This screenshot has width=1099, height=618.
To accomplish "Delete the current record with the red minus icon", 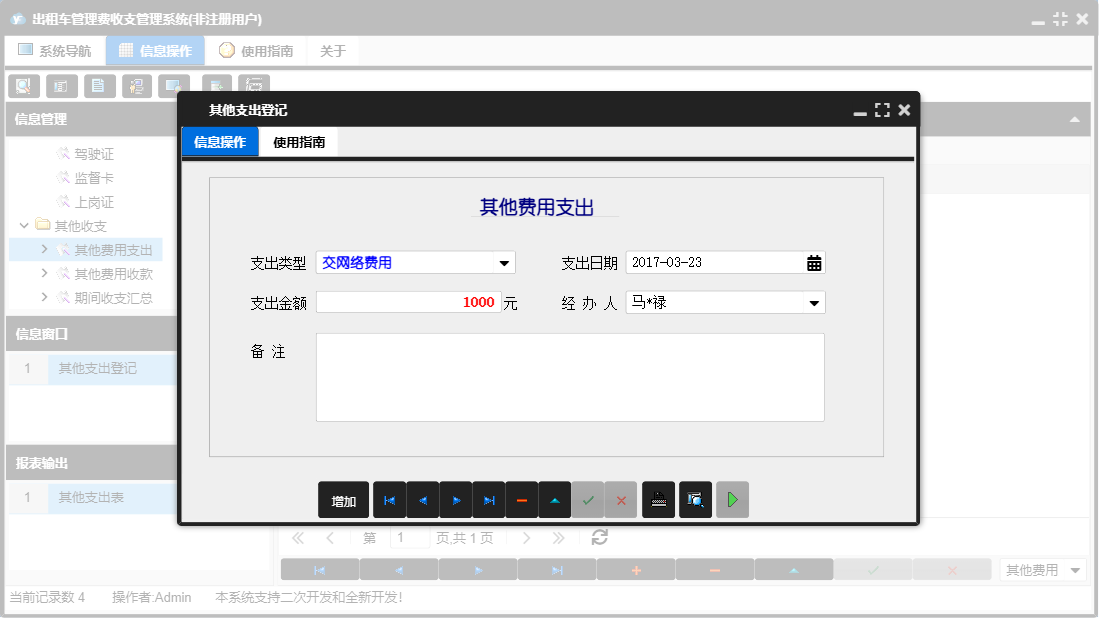I will 521,499.
